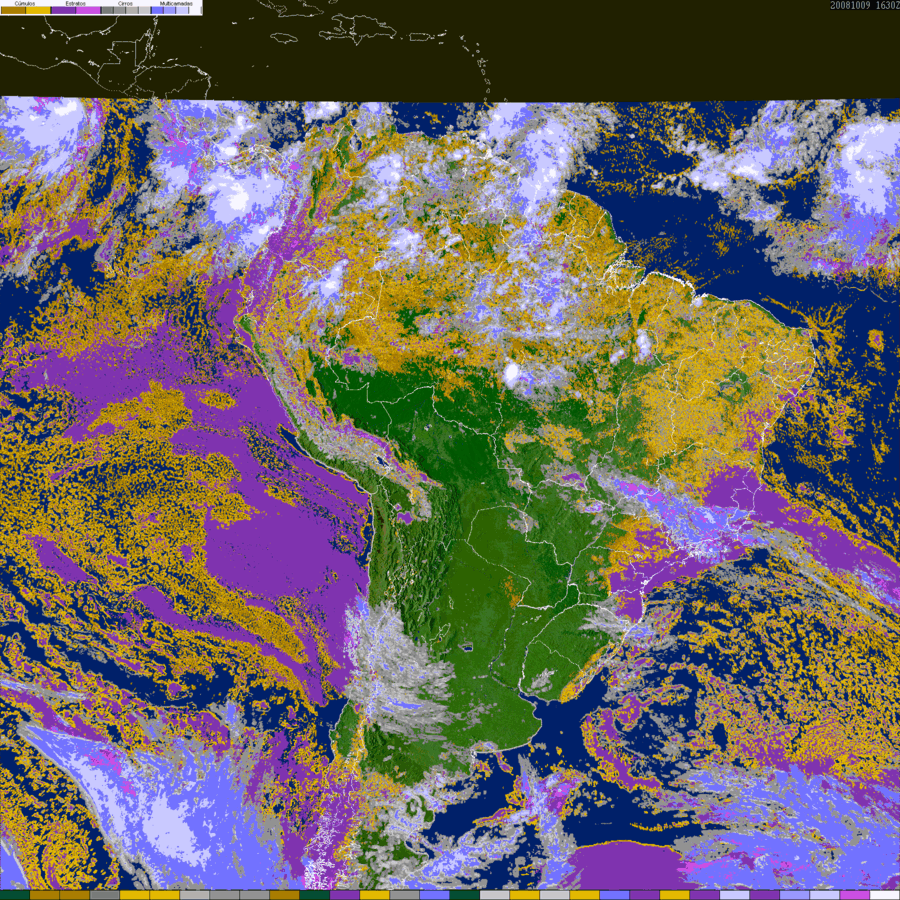The image size is (900, 900).
Task: Pick the palest lavender Multicamadas legend swatch
Action: point(182,10)
